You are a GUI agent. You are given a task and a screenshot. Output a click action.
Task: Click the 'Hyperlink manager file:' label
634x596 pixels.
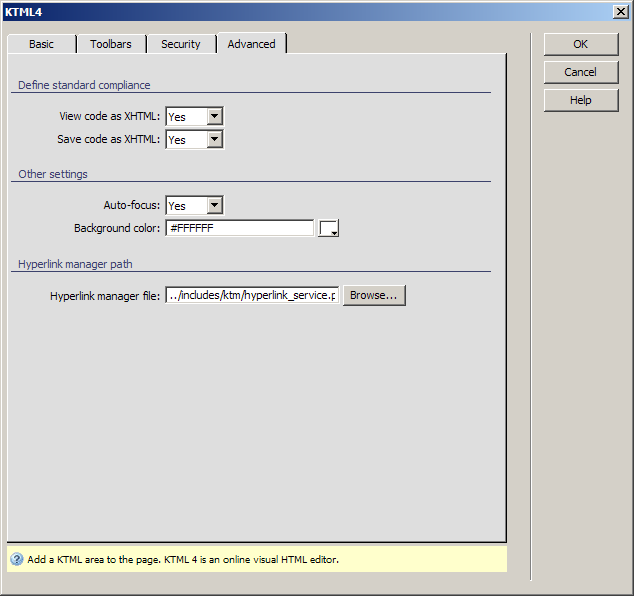pos(105,296)
